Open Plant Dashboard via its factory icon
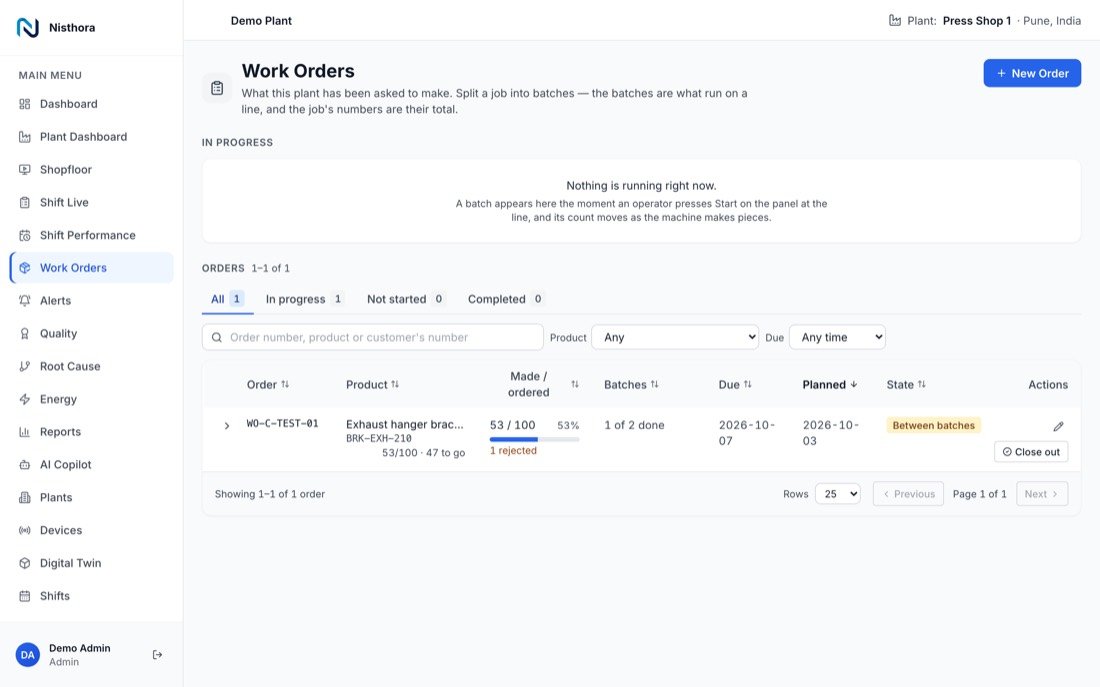The width and height of the screenshot is (1100, 687). (25, 137)
